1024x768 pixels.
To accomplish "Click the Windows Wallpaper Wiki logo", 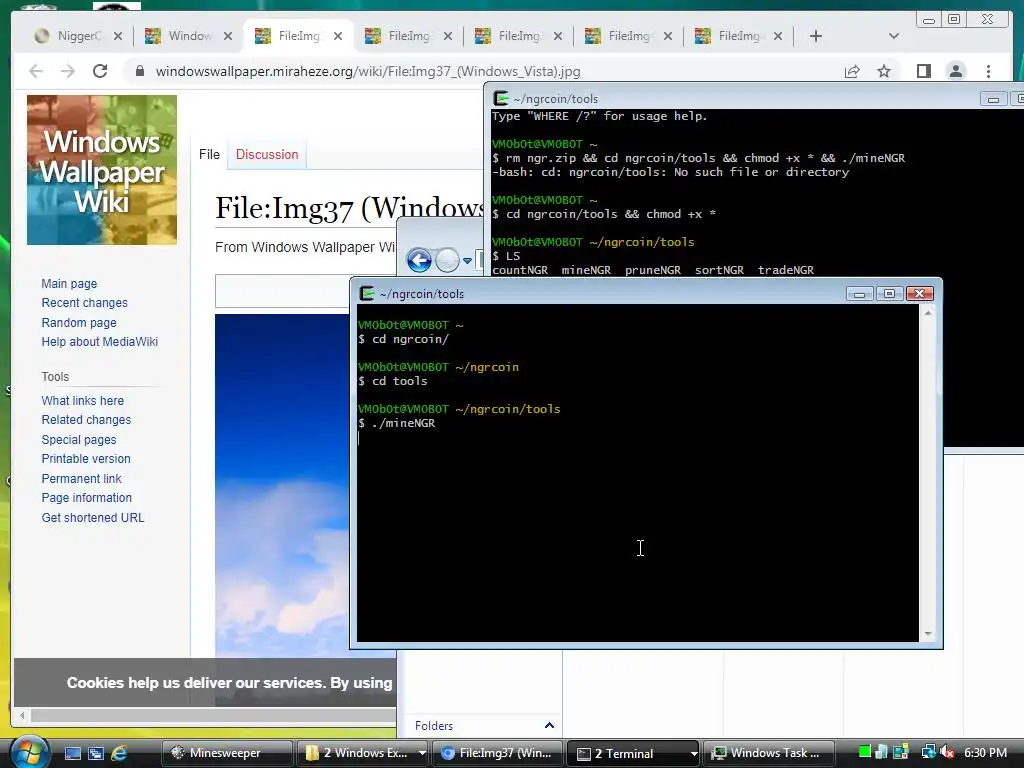I will click(102, 170).
